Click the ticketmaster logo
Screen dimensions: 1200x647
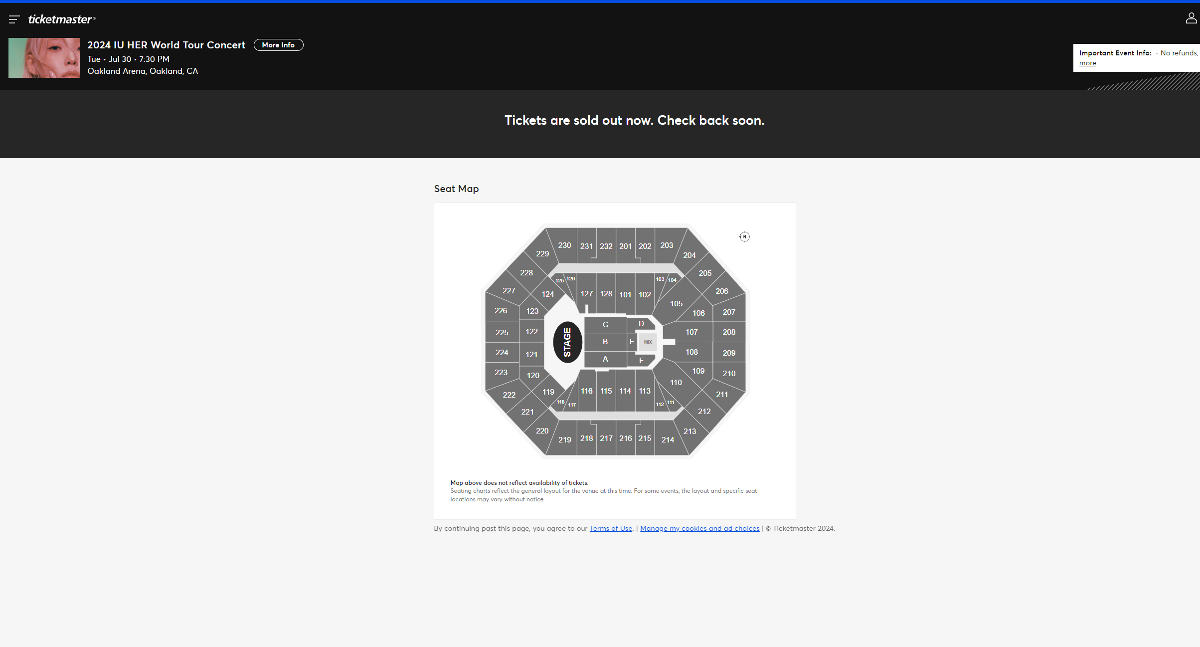[62, 19]
